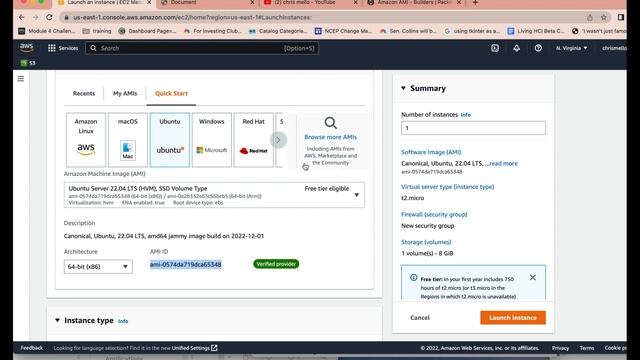Viewport: 640px width, 360px height.
Task: Open the Ubuntu Server 22.04 AMI dropdown
Action: (x=214, y=195)
